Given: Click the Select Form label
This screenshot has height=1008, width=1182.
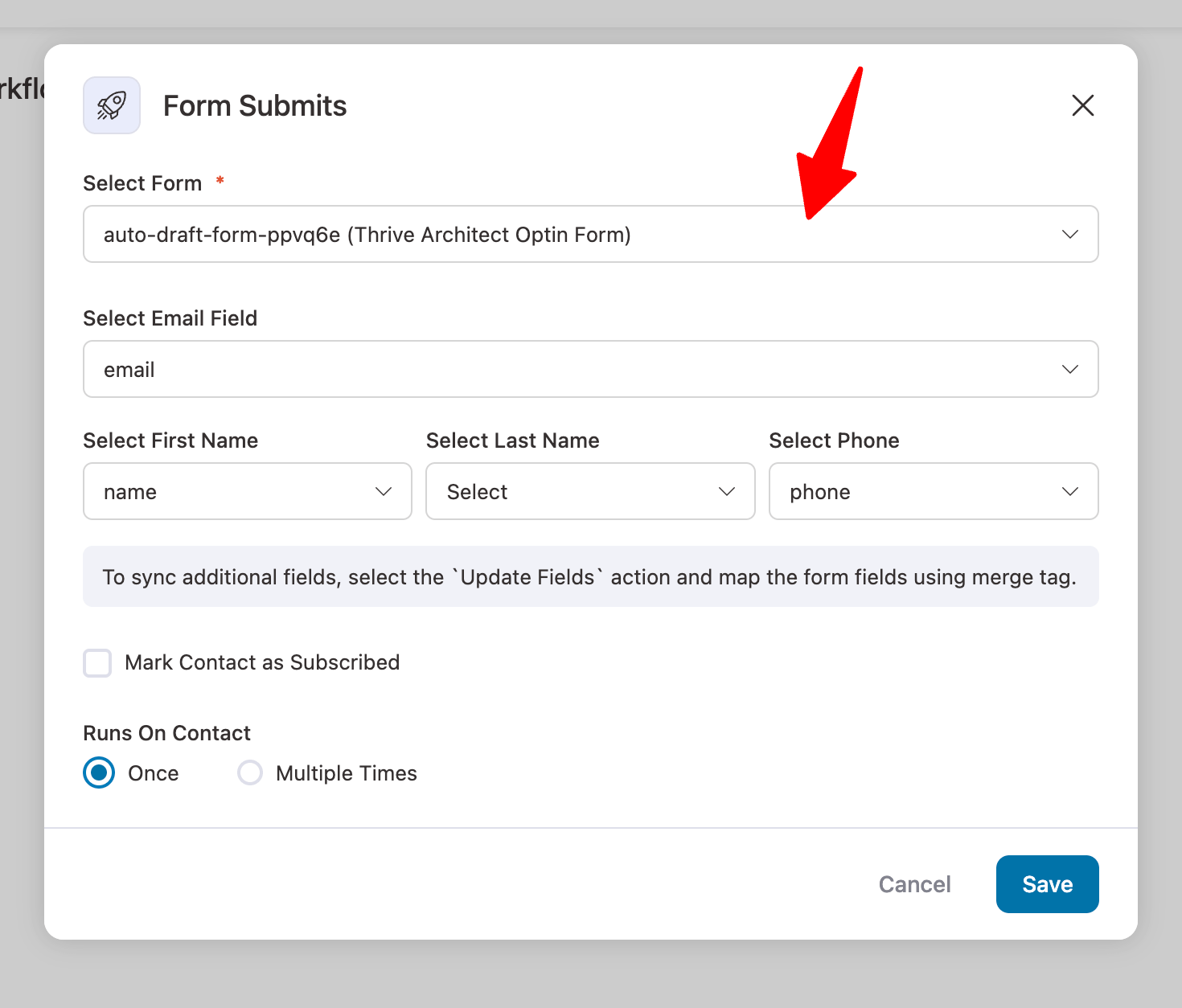Looking at the screenshot, I should click(142, 183).
